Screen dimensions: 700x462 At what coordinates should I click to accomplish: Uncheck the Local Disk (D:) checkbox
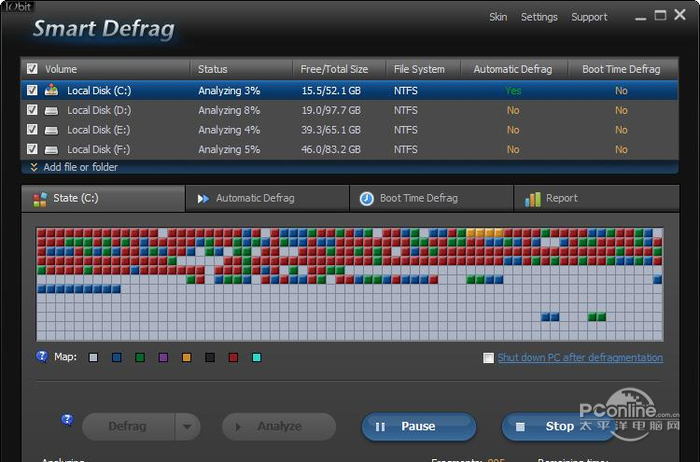pos(32,110)
